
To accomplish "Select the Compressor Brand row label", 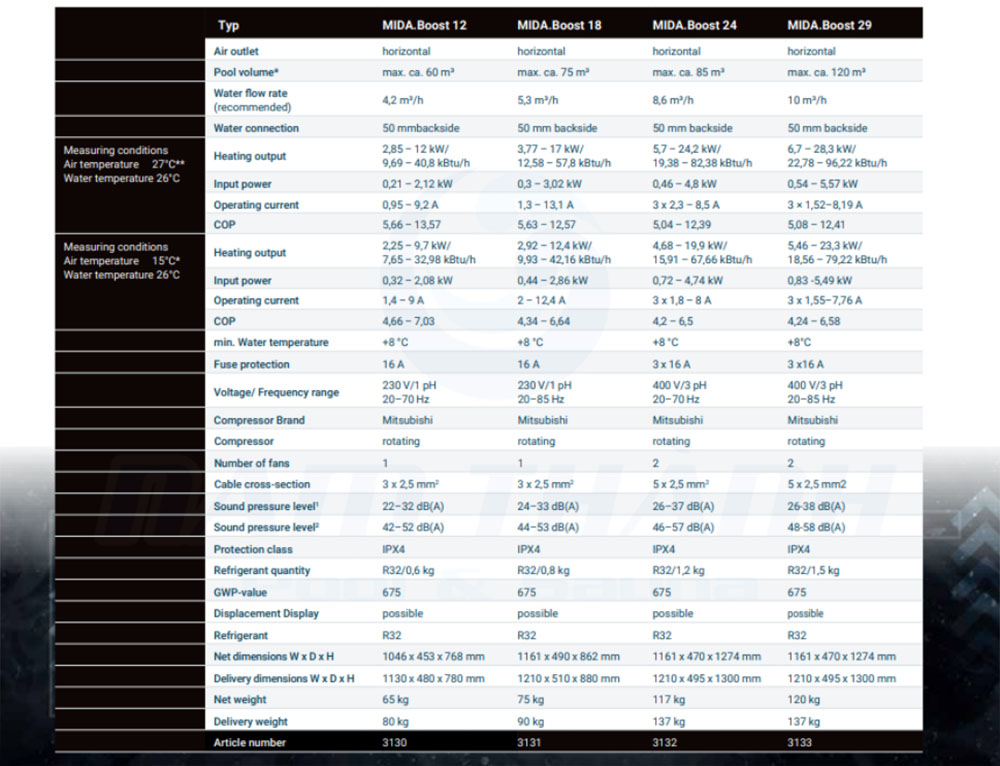I will (x=259, y=420).
